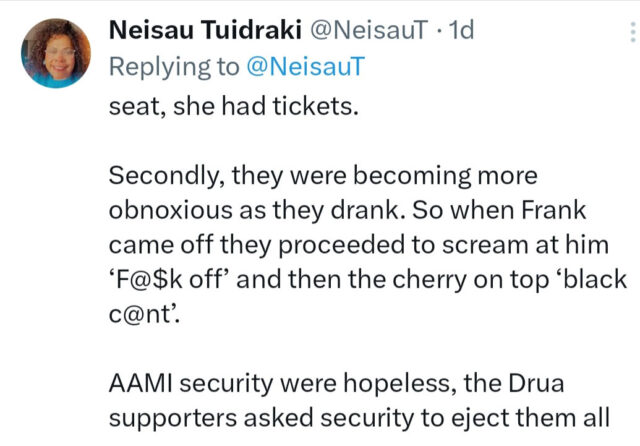Click the word 'obnoxious' in the tweet
The height and width of the screenshot is (446, 640).
pos(171,210)
